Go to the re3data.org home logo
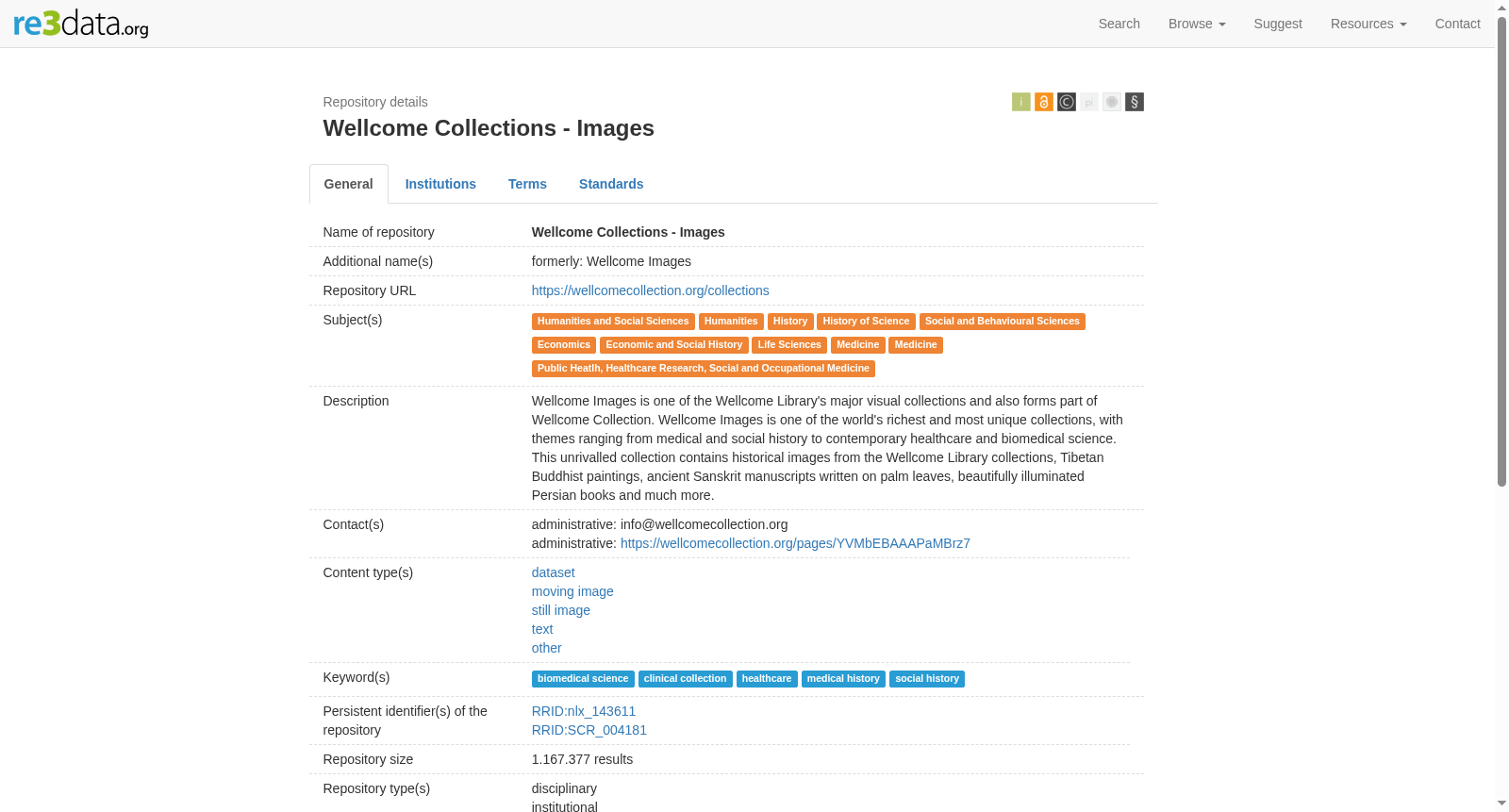Screen dimensions: 1509x812 pos(81,24)
